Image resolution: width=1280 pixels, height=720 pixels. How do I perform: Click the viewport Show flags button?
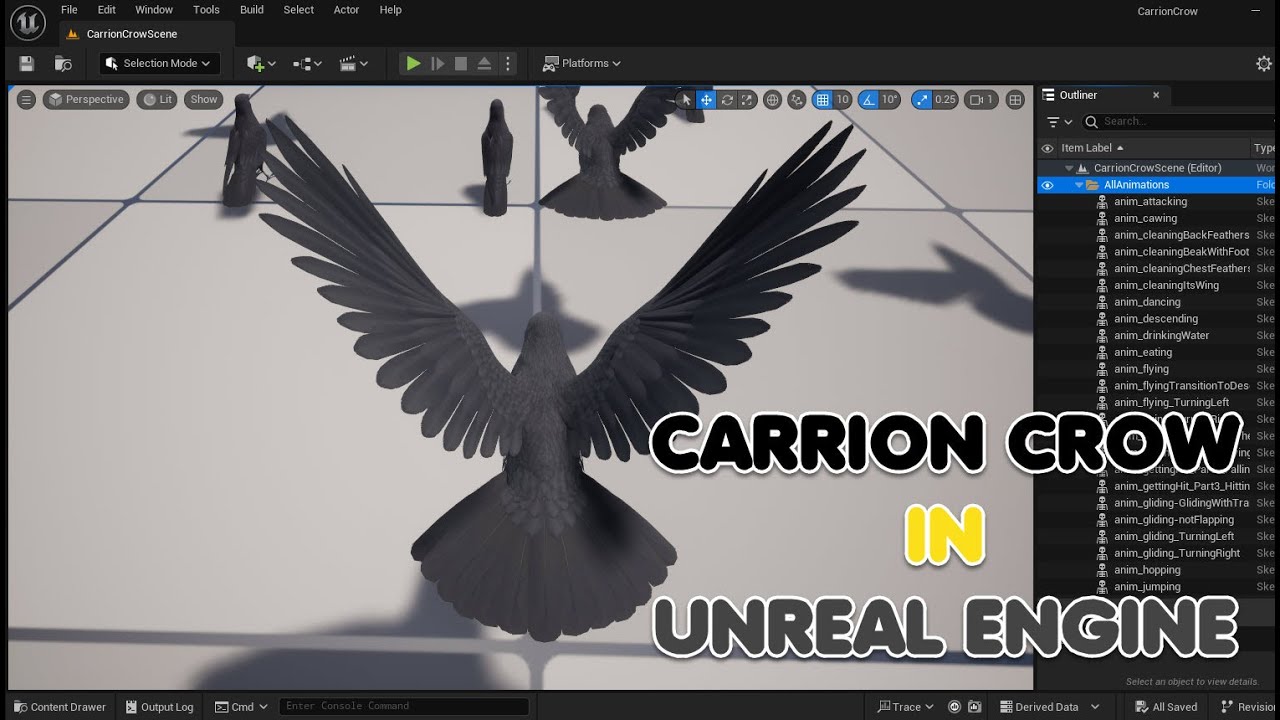coord(204,99)
